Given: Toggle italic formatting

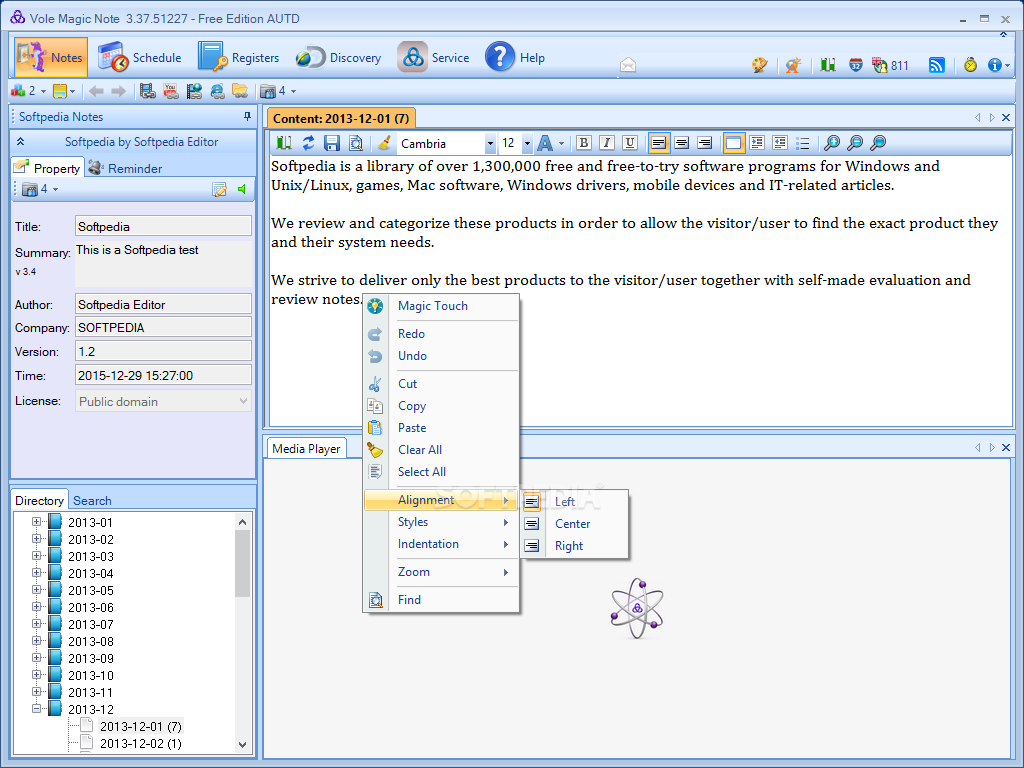Looking at the screenshot, I should [x=607, y=143].
